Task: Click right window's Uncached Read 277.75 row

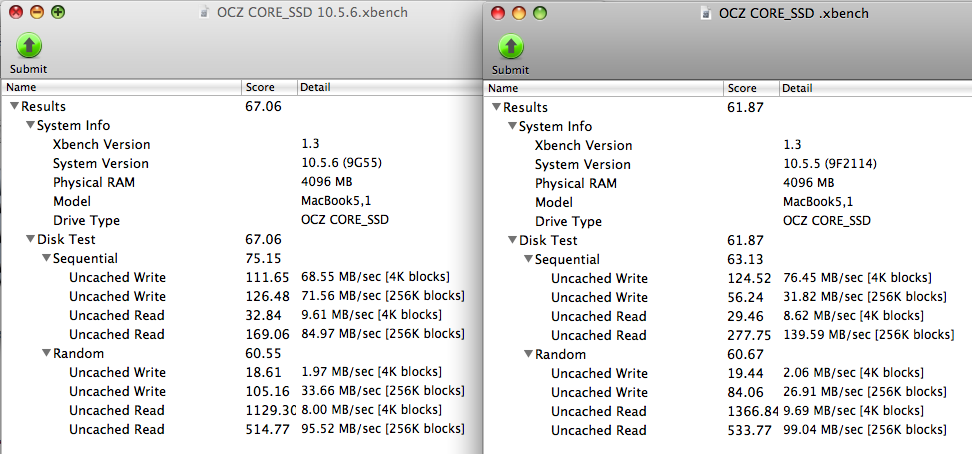Action: (728, 336)
